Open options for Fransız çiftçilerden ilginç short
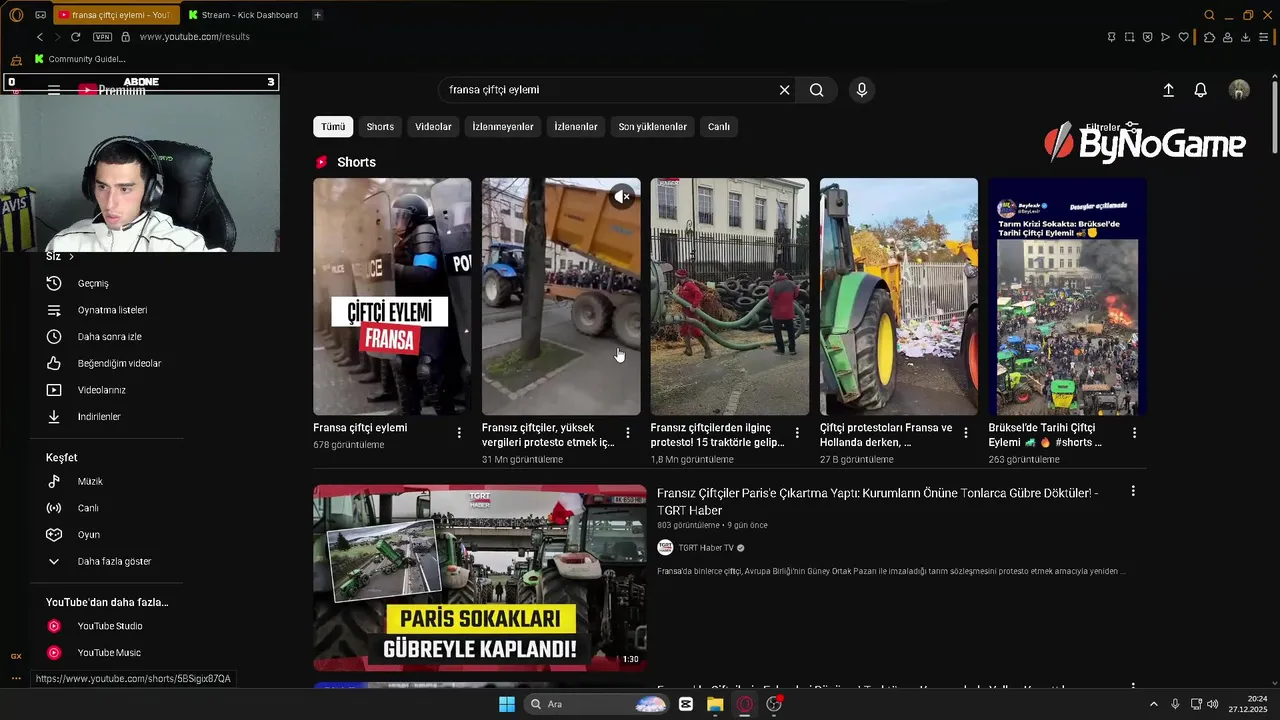The width and height of the screenshot is (1280, 720). (x=797, y=433)
